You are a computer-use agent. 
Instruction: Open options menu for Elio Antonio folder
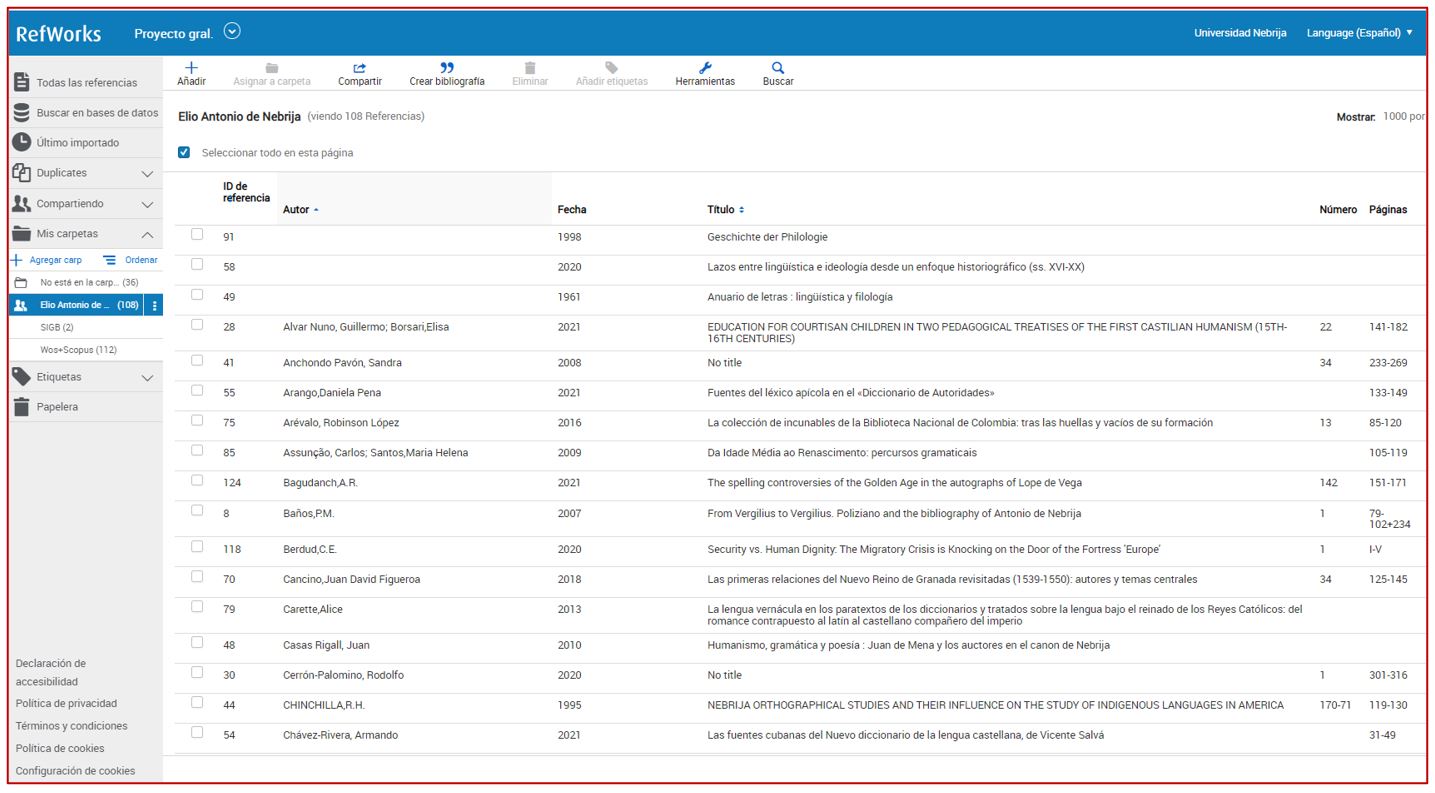tap(154, 305)
